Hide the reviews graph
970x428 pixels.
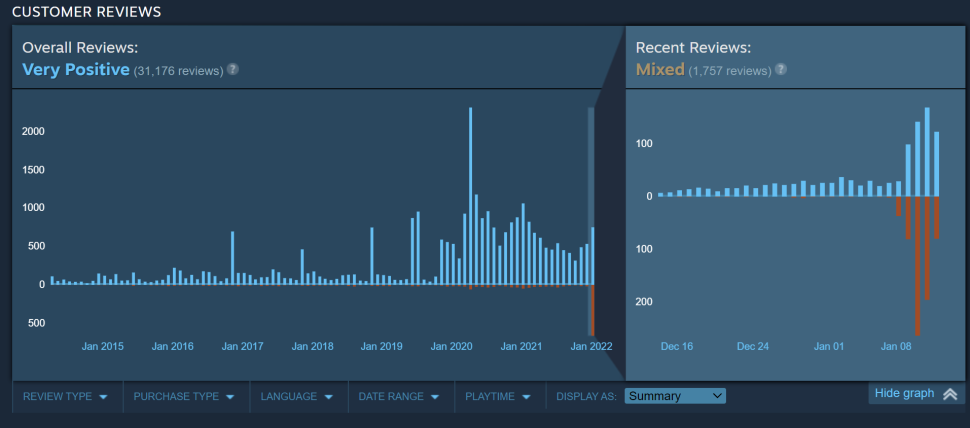[904, 394]
